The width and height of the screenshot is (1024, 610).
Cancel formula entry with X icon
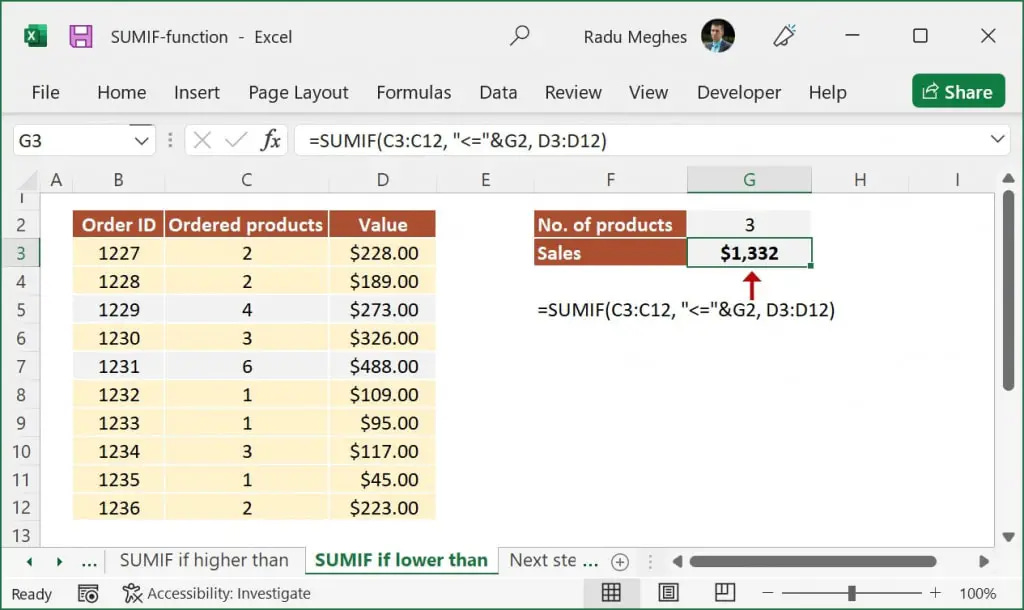tap(202, 140)
